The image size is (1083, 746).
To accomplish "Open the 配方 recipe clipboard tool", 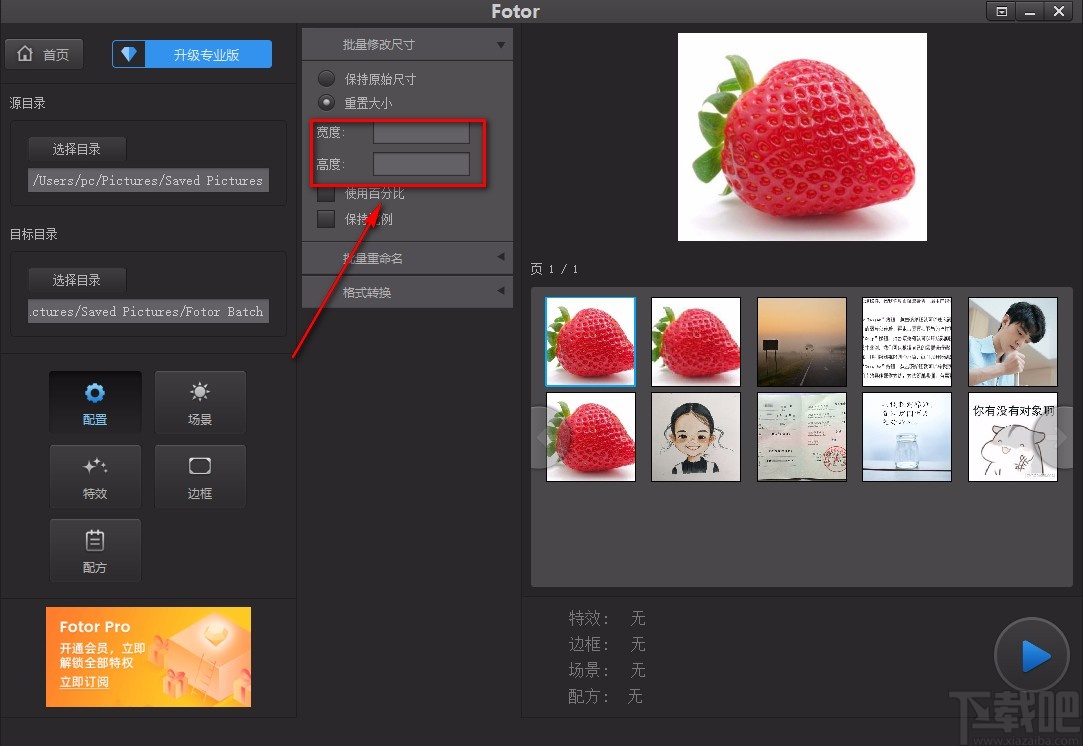I will (x=95, y=551).
